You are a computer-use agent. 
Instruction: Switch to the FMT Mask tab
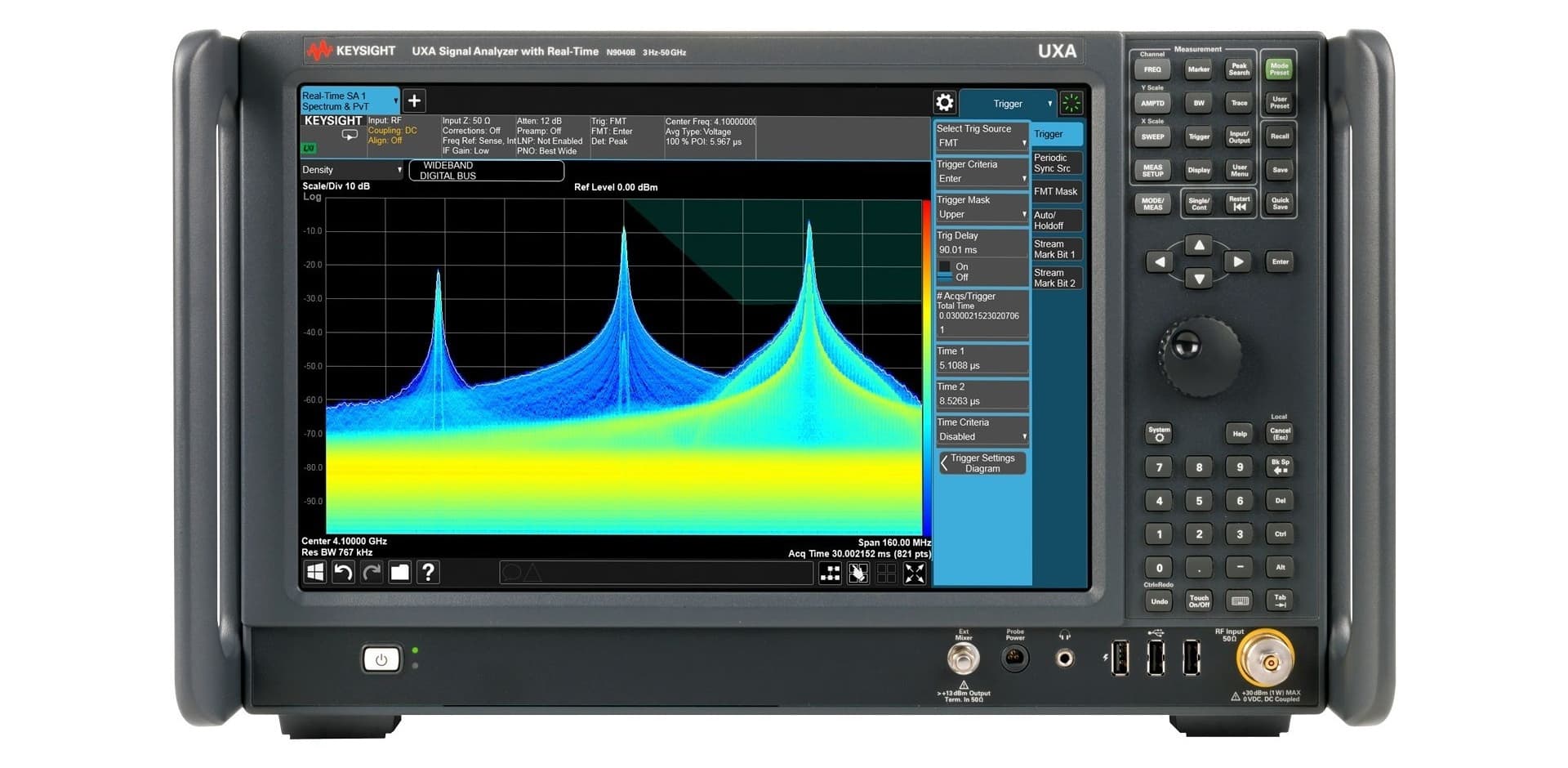tap(1056, 191)
